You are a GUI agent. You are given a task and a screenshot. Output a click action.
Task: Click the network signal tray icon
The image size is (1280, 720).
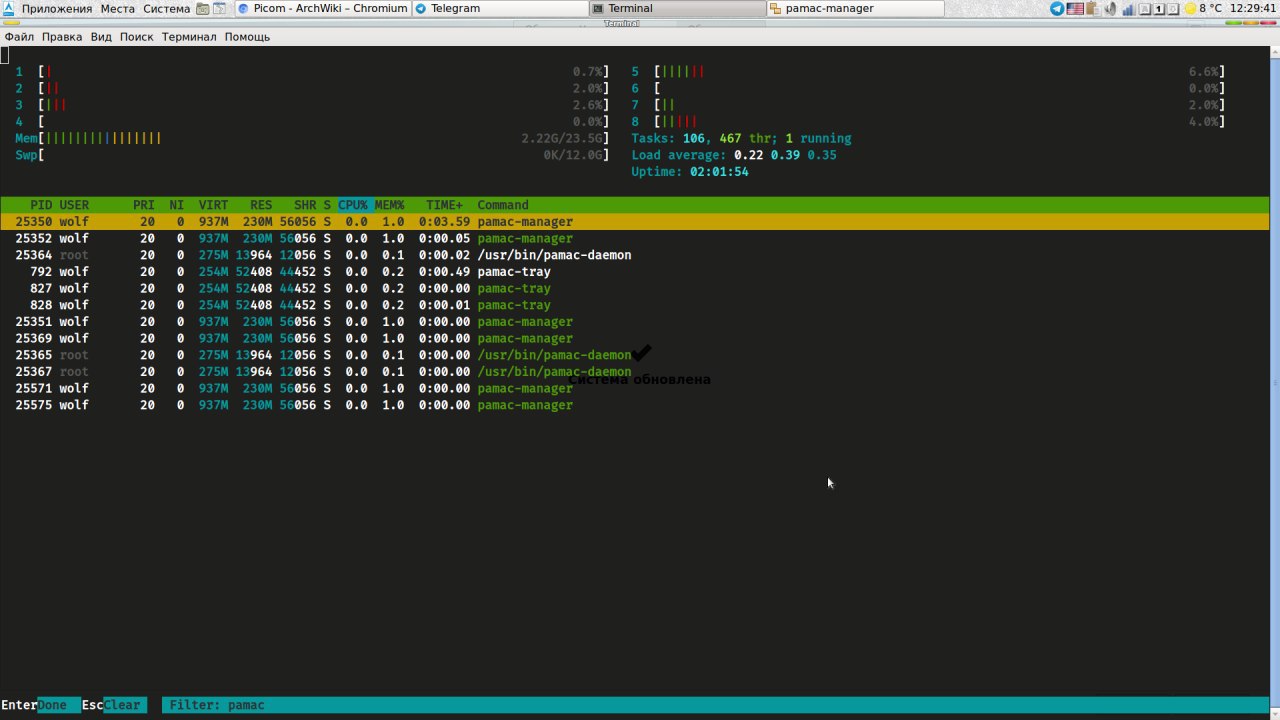tap(1128, 8)
